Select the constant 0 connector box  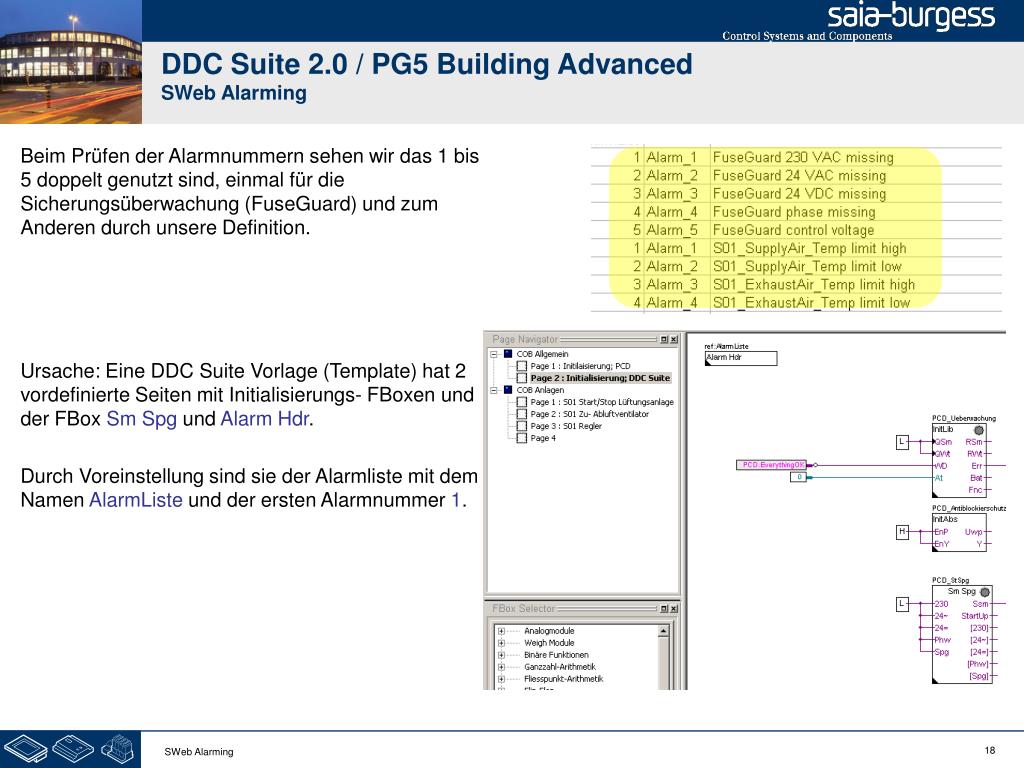point(799,477)
